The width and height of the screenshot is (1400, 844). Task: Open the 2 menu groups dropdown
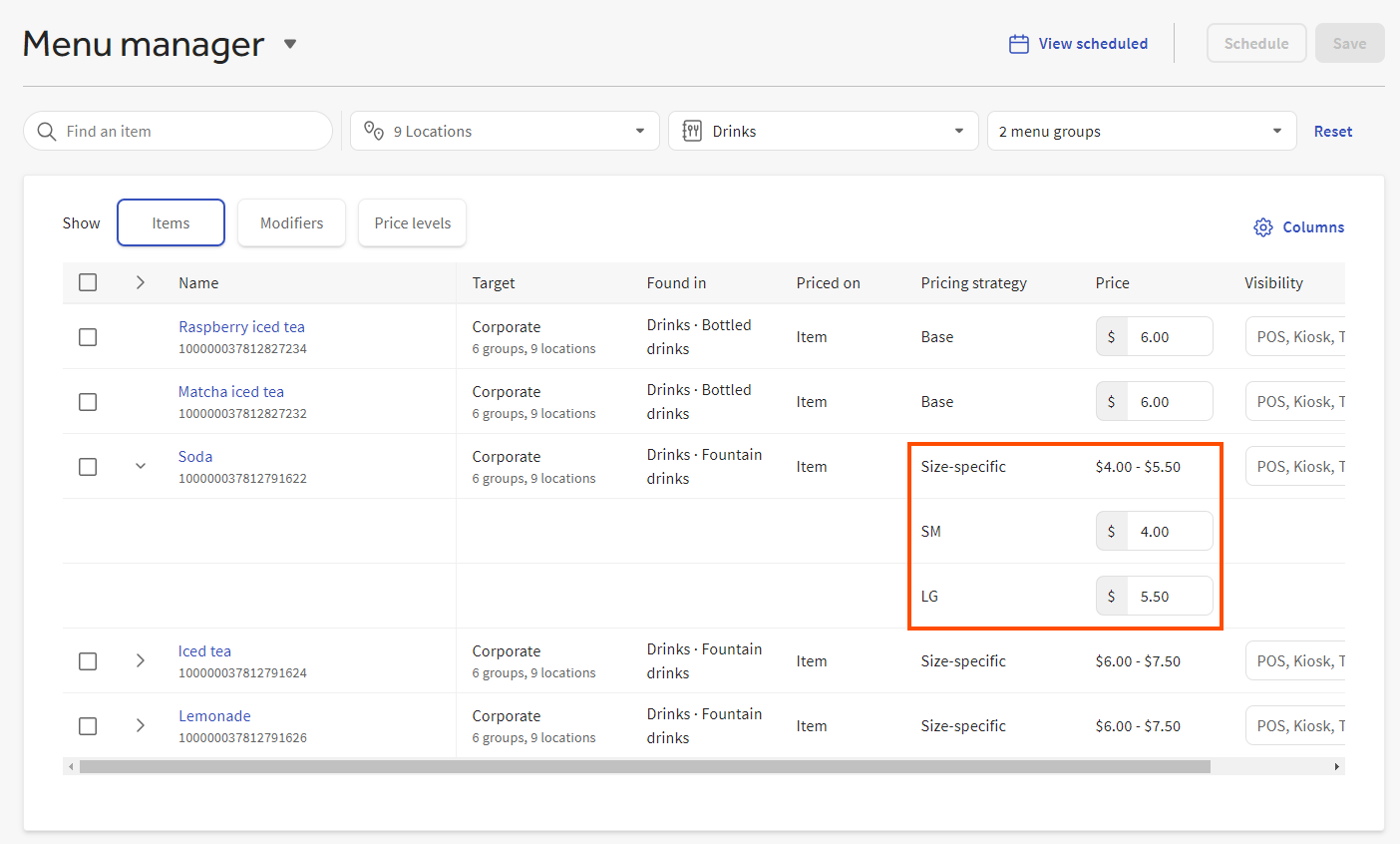pyautogui.click(x=1142, y=131)
